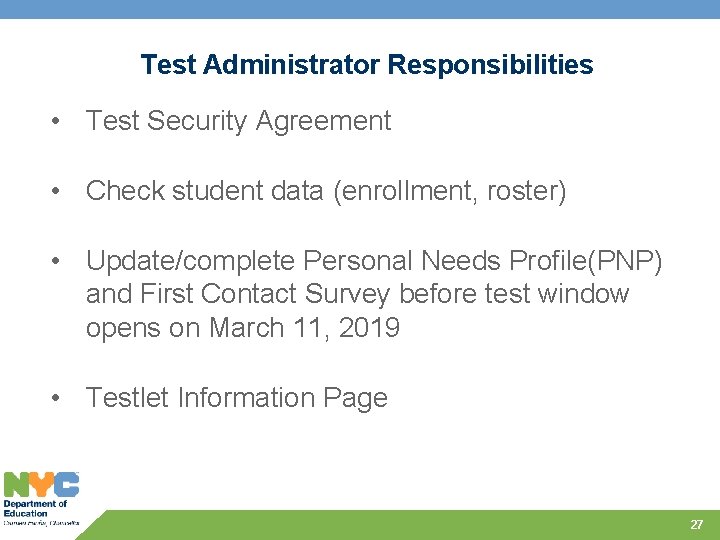The height and width of the screenshot is (540, 720).
Task: Click the Department of Education text
Action: coord(35,508)
